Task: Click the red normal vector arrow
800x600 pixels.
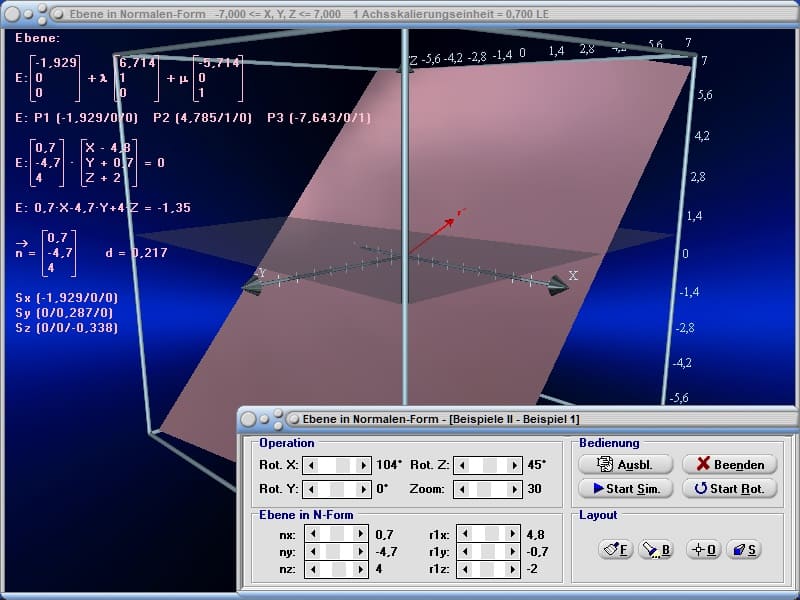Action: pyautogui.click(x=432, y=235)
